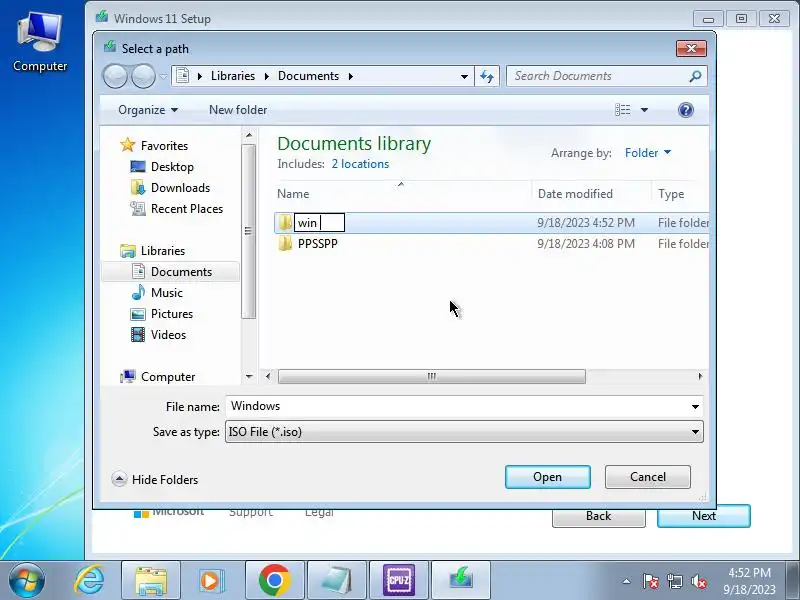This screenshot has width=800, height=600.
Task: Refresh the Documents location
Action: (x=487, y=77)
